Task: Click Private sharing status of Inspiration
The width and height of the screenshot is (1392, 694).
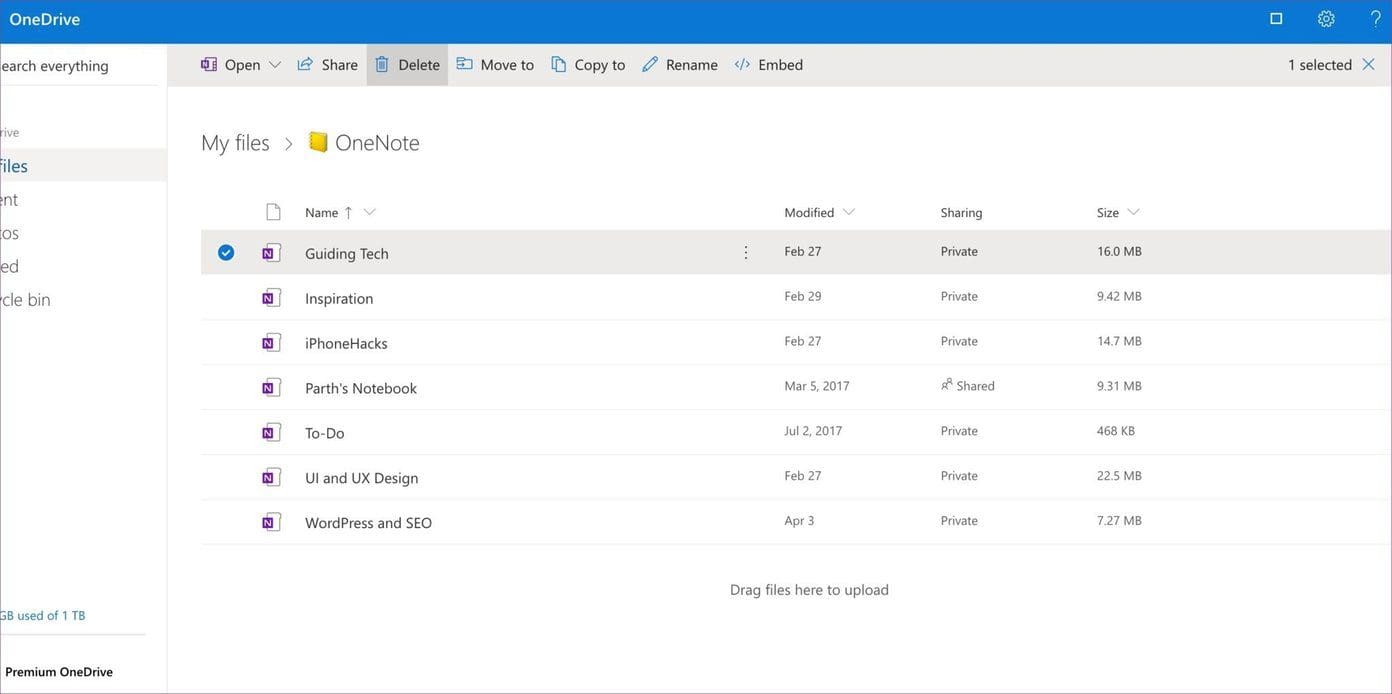Action: (959, 296)
